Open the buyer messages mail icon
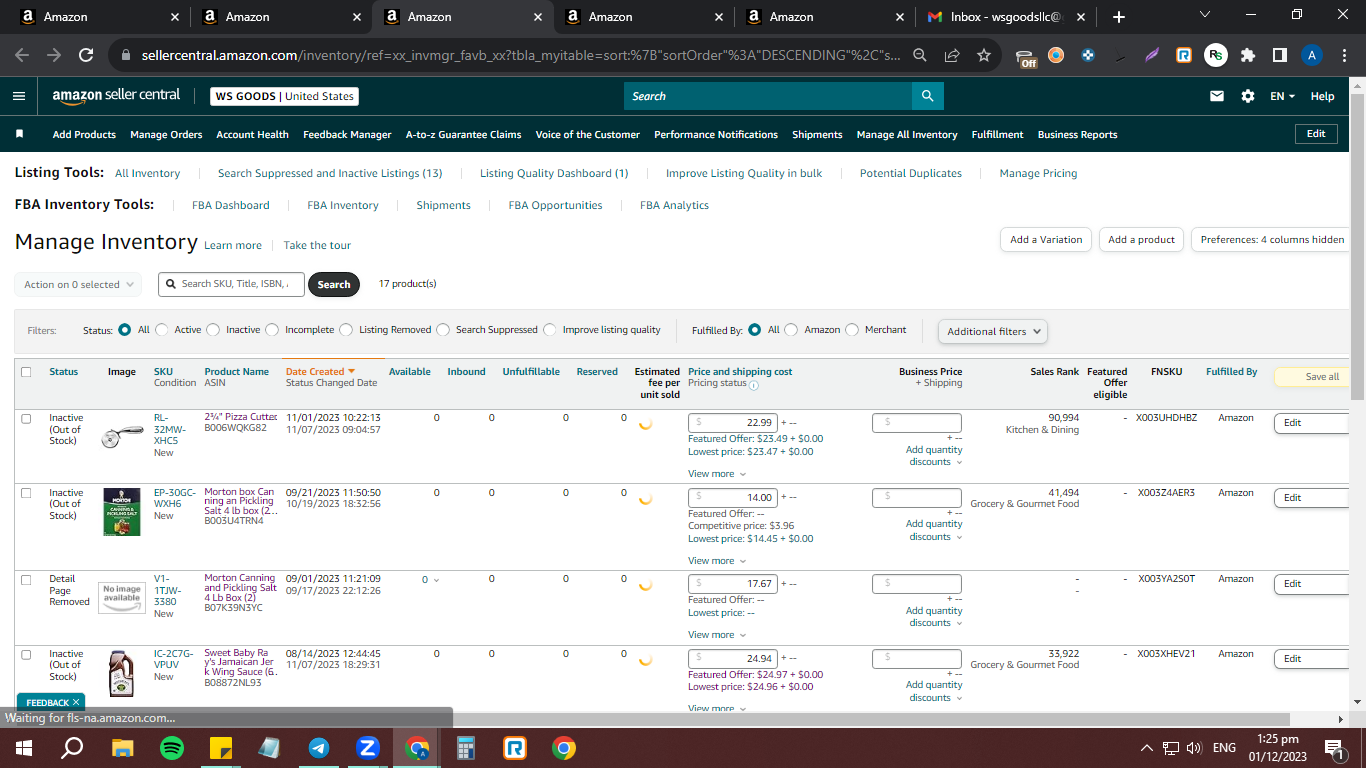1366x768 pixels. point(1217,96)
